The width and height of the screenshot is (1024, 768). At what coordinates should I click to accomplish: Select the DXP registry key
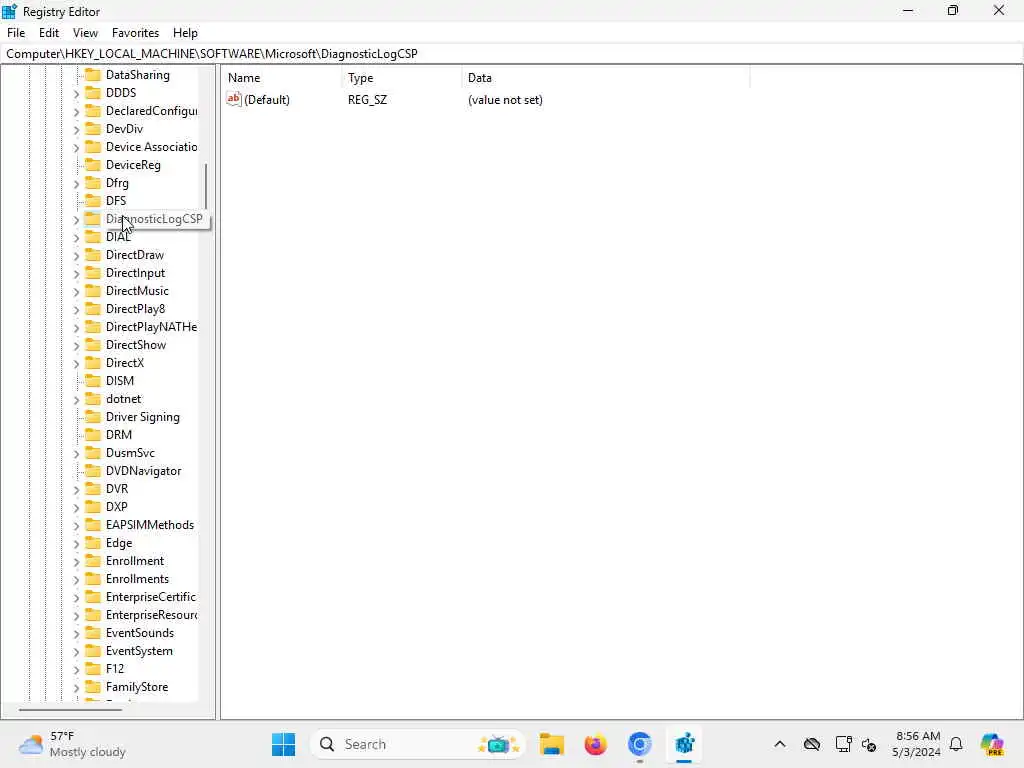point(116,507)
